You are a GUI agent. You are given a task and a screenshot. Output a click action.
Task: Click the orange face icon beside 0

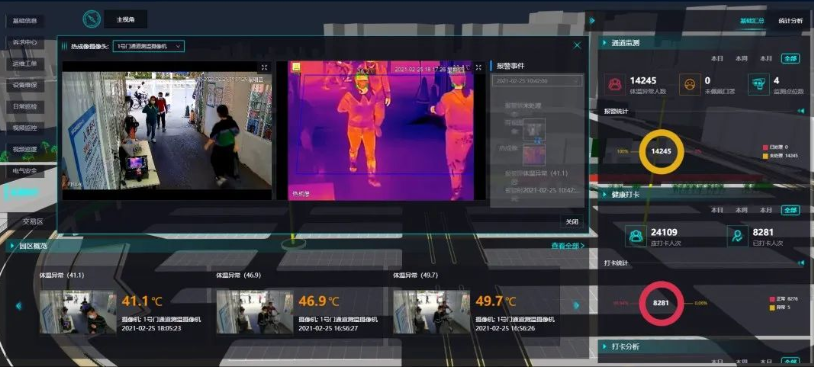(x=690, y=84)
